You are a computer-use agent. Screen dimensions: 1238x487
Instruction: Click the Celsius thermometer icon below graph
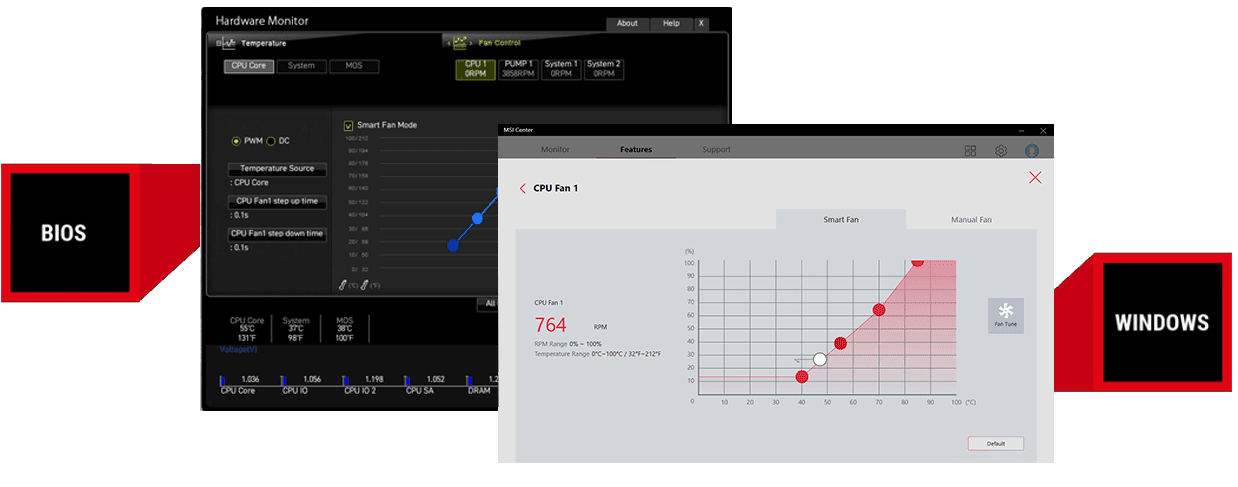tap(342, 285)
